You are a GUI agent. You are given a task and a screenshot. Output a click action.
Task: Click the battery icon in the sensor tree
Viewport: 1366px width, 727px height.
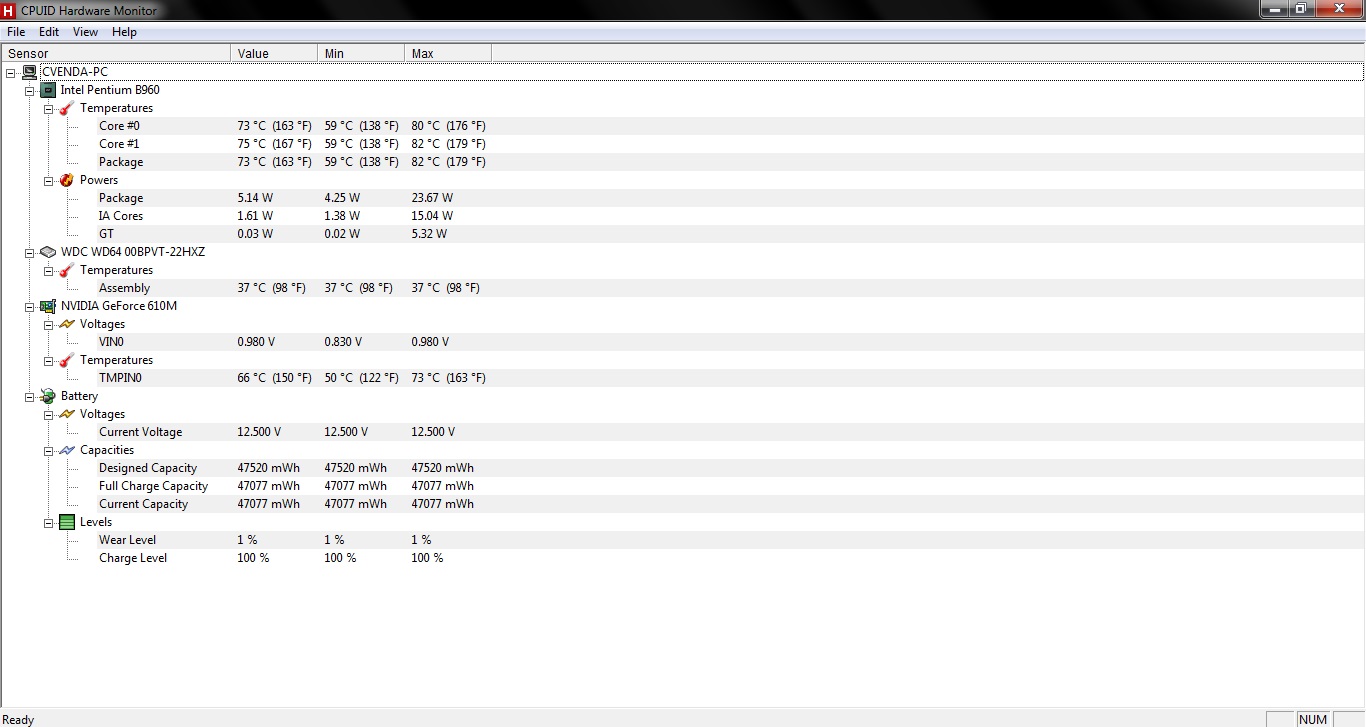[x=48, y=396]
